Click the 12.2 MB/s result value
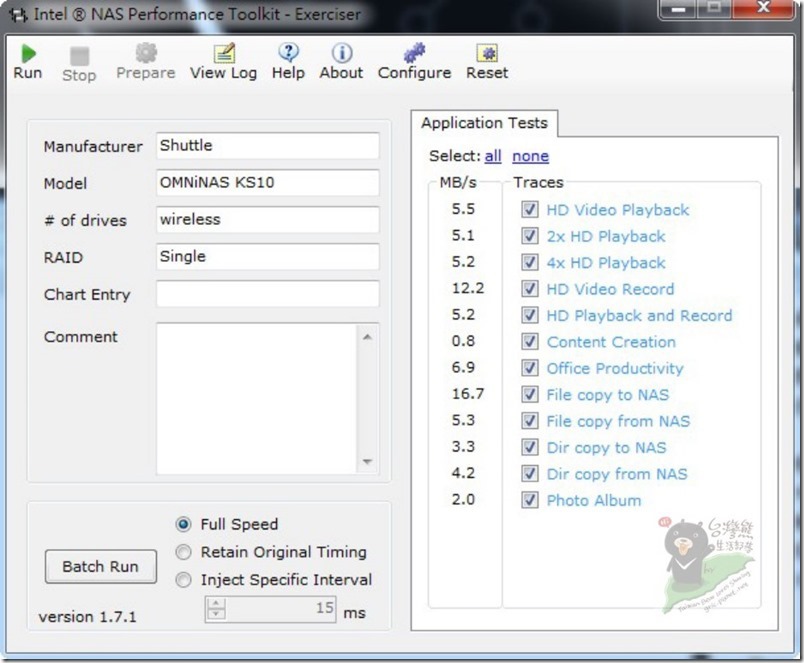This screenshot has width=804, height=663. click(468, 288)
